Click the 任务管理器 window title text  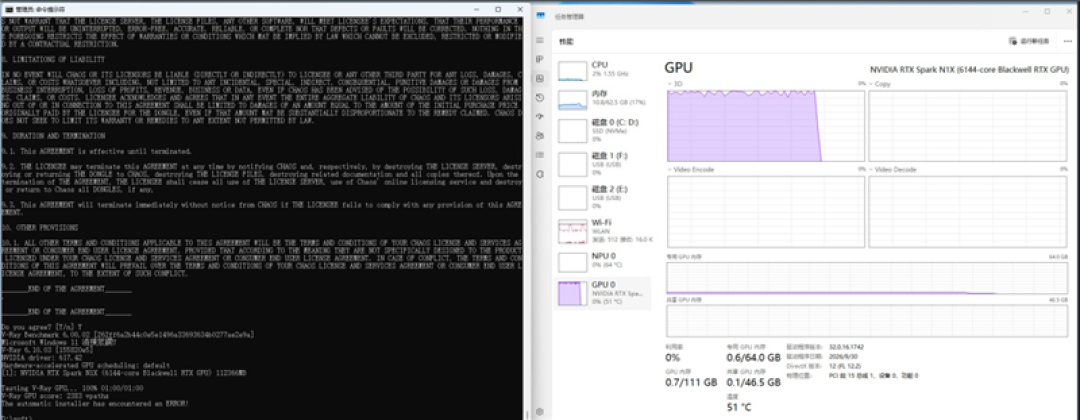[569, 15]
